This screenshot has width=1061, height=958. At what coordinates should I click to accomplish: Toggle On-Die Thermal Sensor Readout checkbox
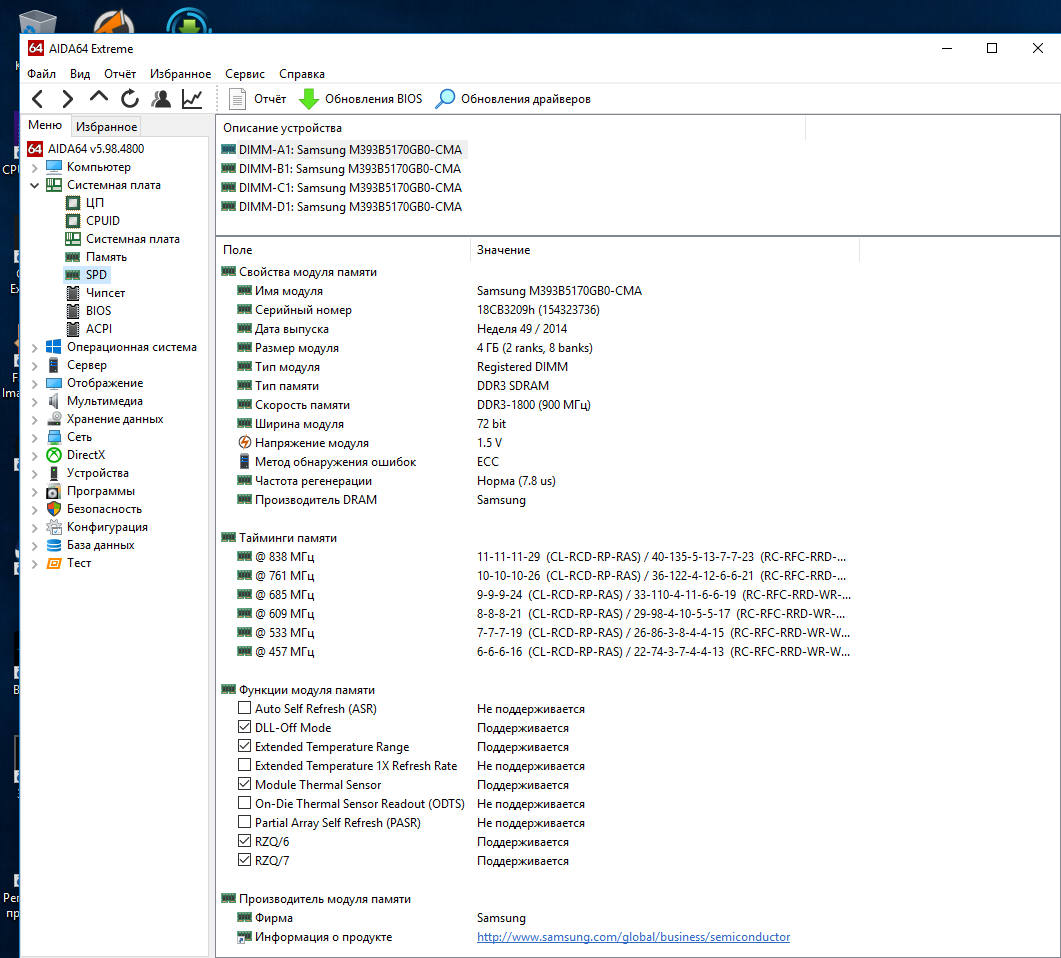pos(244,802)
